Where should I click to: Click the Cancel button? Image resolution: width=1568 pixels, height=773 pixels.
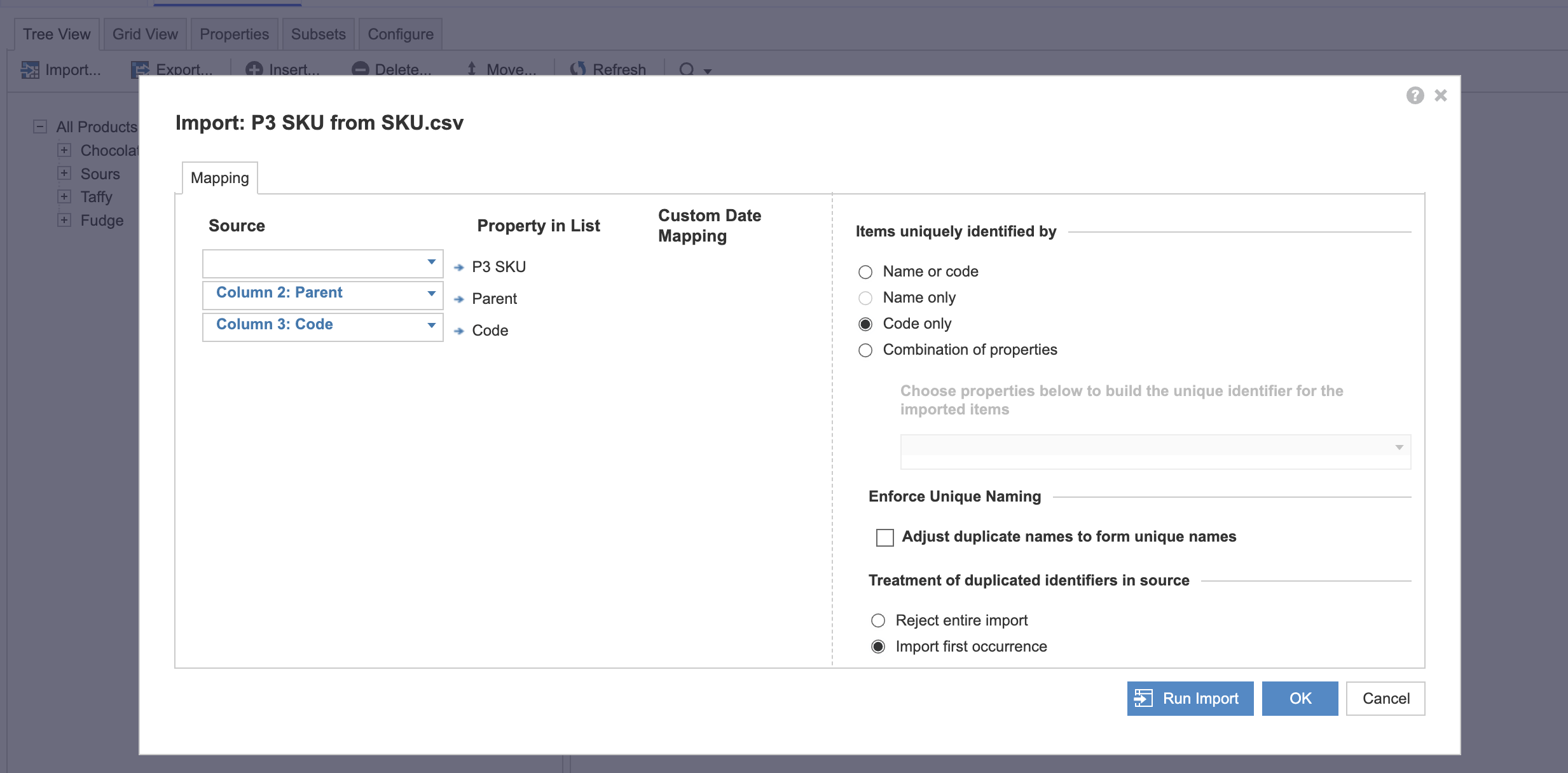tap(1385, 699)
